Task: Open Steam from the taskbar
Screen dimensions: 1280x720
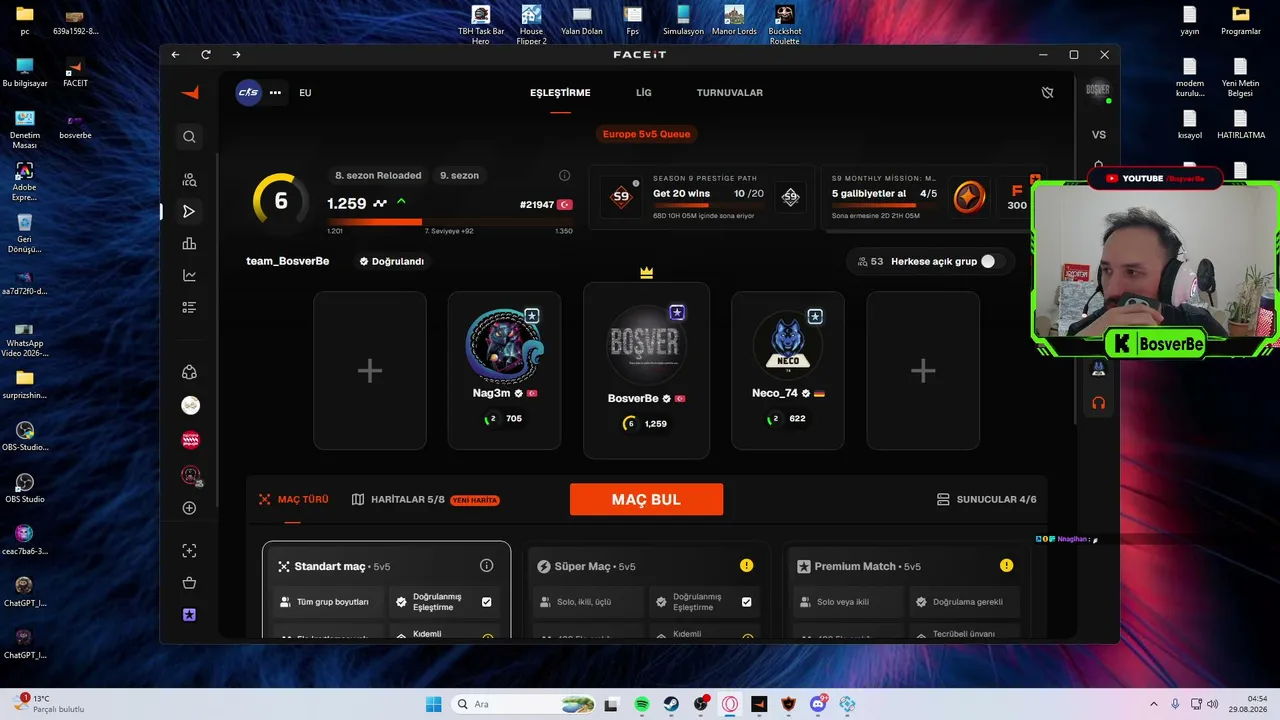Action: 671,704
